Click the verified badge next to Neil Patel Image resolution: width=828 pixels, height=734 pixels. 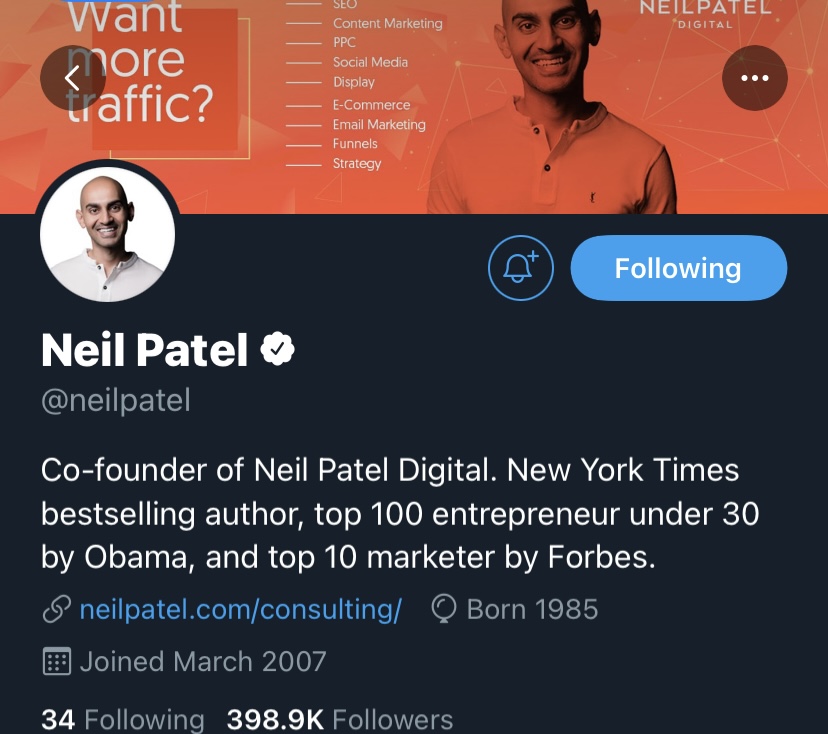[277, 348]
